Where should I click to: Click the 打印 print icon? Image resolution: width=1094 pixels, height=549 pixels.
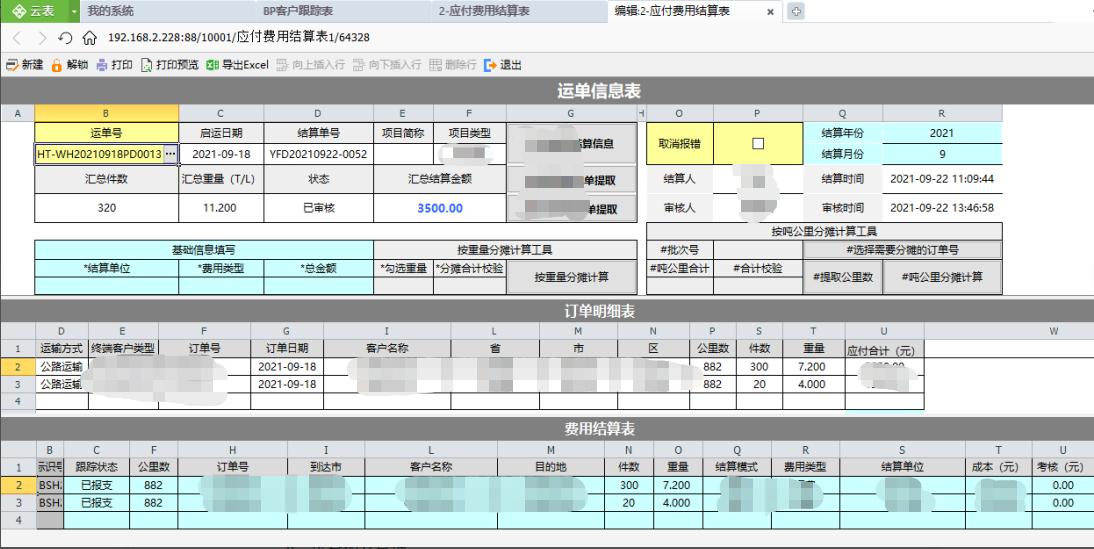pyautogui.click(x=102, y=65)
